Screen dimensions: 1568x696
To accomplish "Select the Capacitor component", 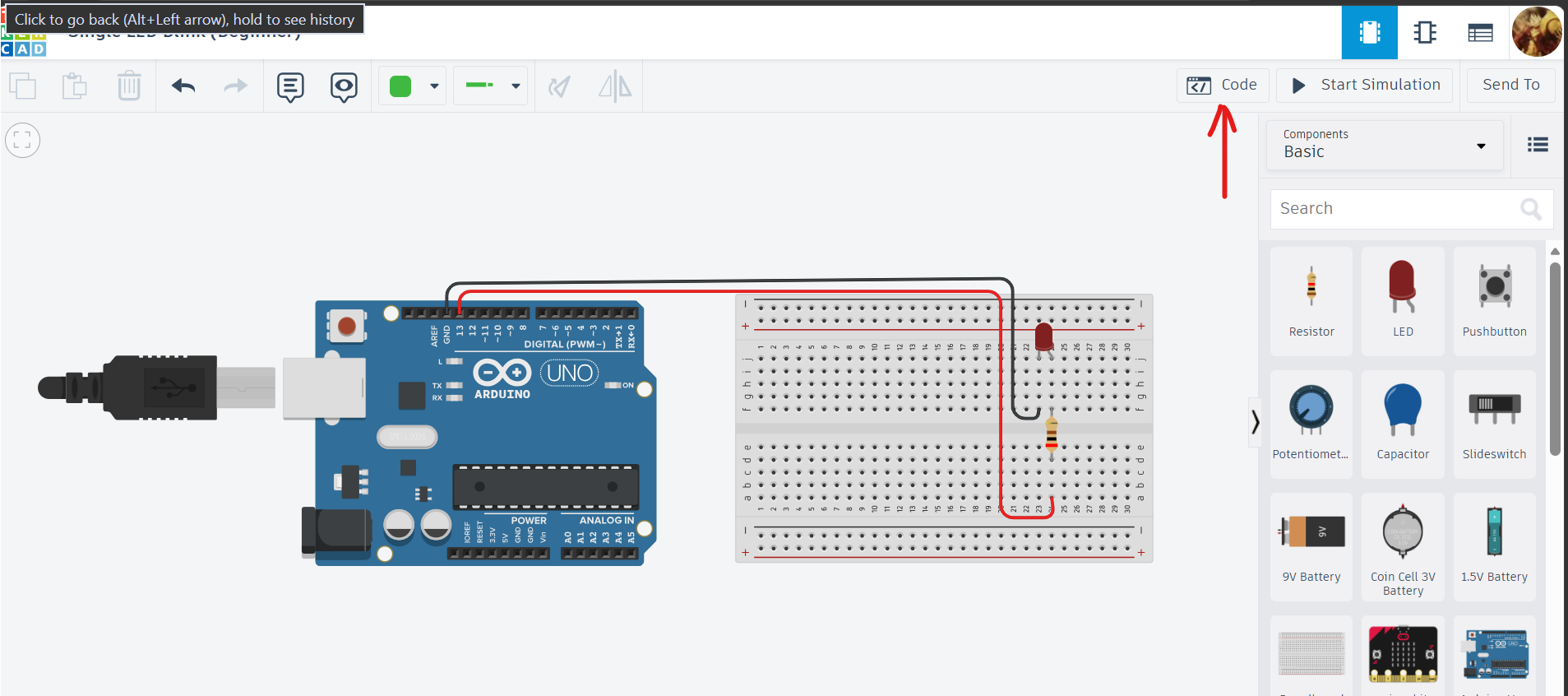I will point(1403,424).
